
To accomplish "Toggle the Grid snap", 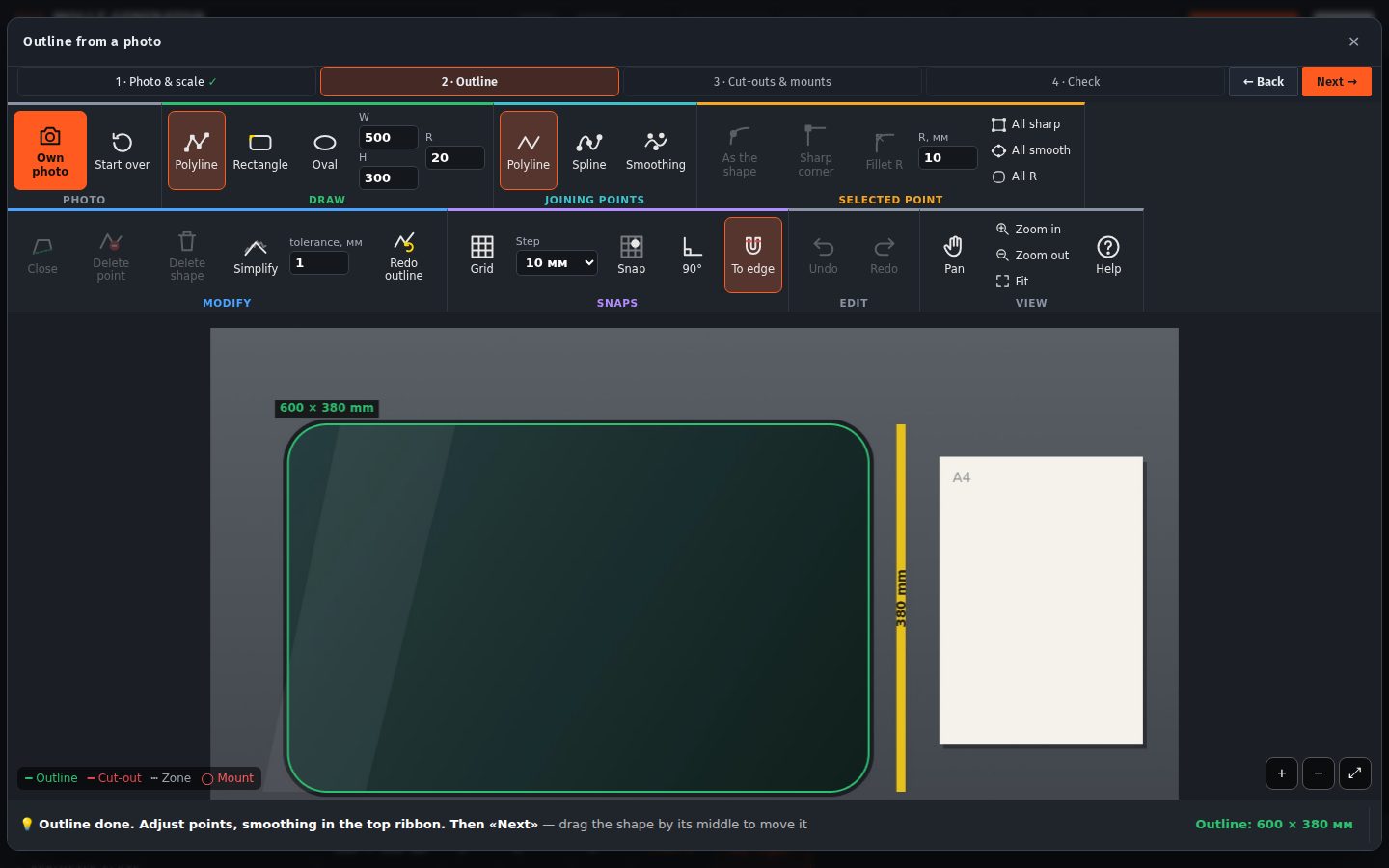I will [482, 256].
